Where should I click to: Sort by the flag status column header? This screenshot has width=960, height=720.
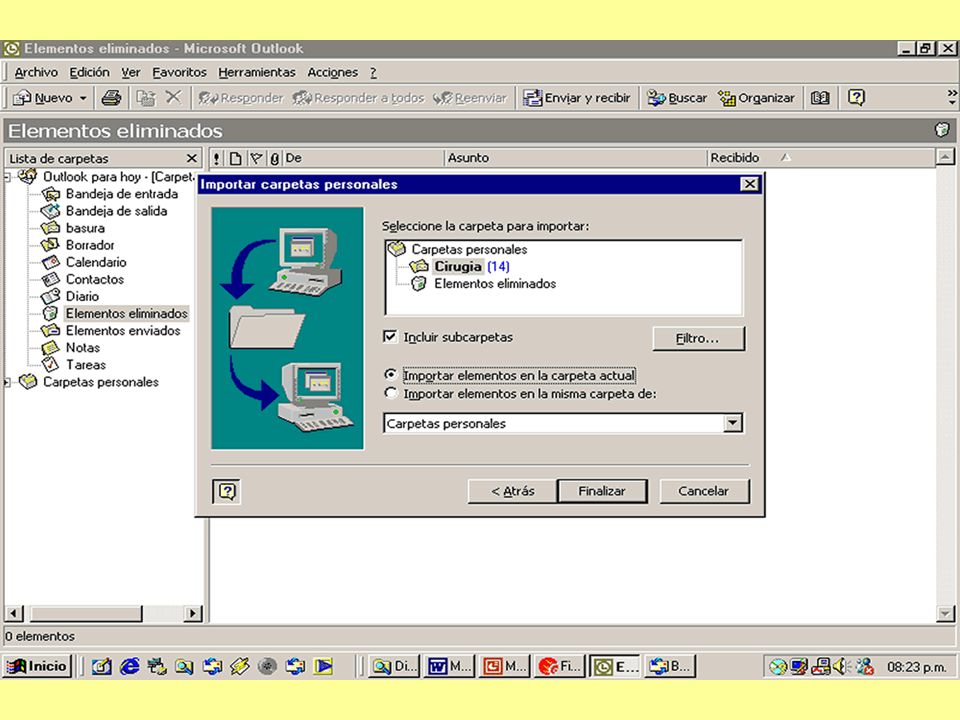pos(256,158)
